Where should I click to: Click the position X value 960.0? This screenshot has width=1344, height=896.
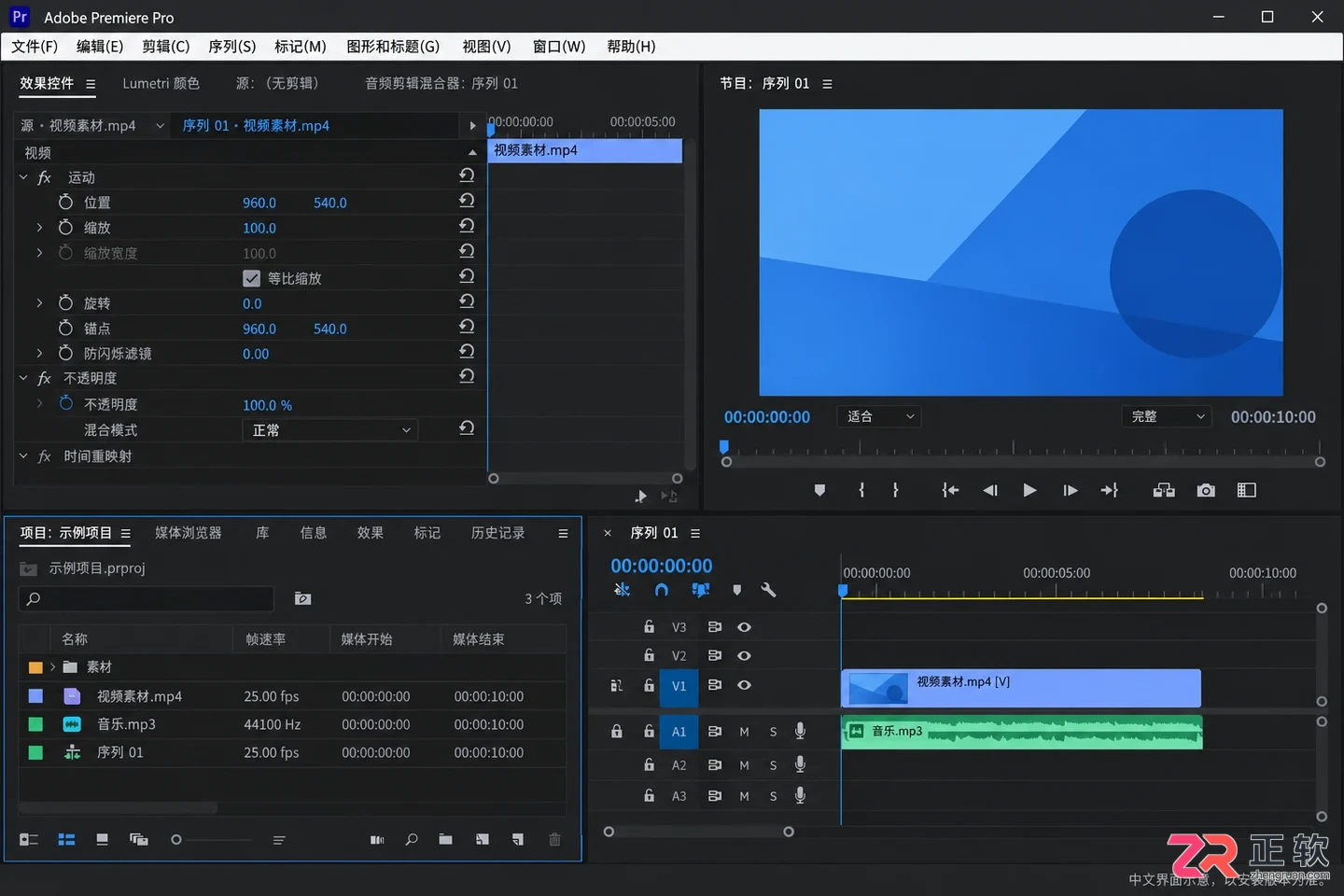point(259,203)
